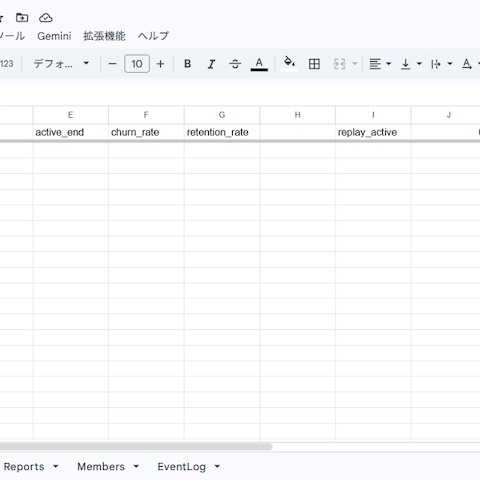Open the vertical align dropdown
480x480 pixels.
(x=411, y=64)
